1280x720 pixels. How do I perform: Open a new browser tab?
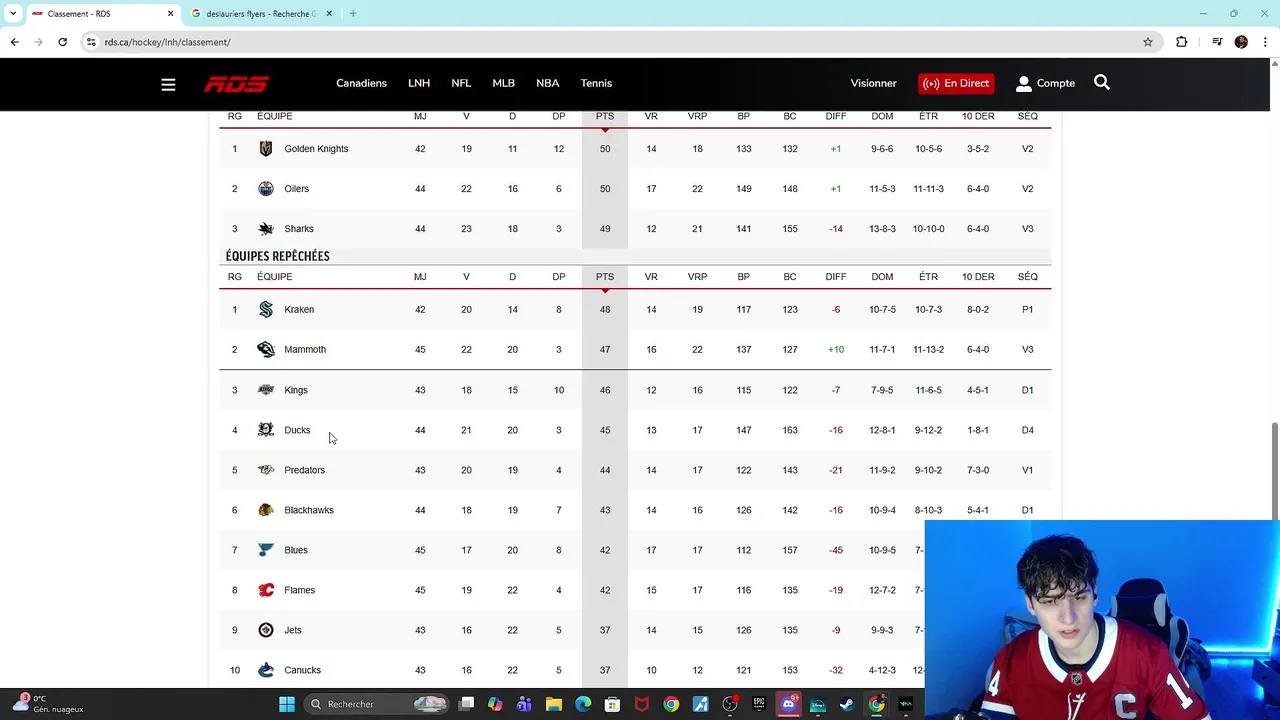pyautogui.click(x=352, y=14)
